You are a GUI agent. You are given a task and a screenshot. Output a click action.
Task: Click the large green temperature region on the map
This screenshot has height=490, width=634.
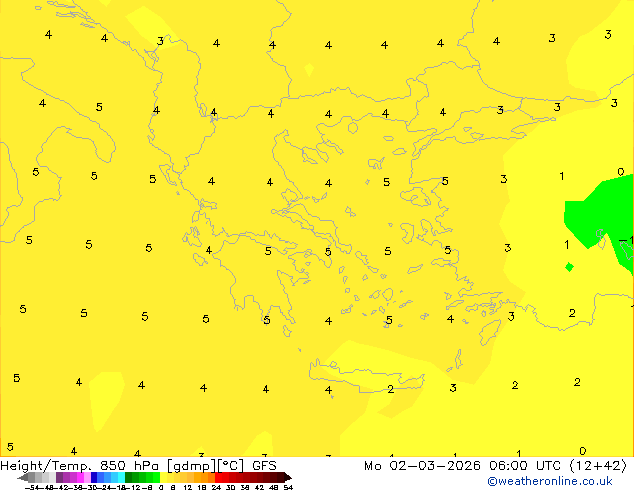tap(598, 214)
